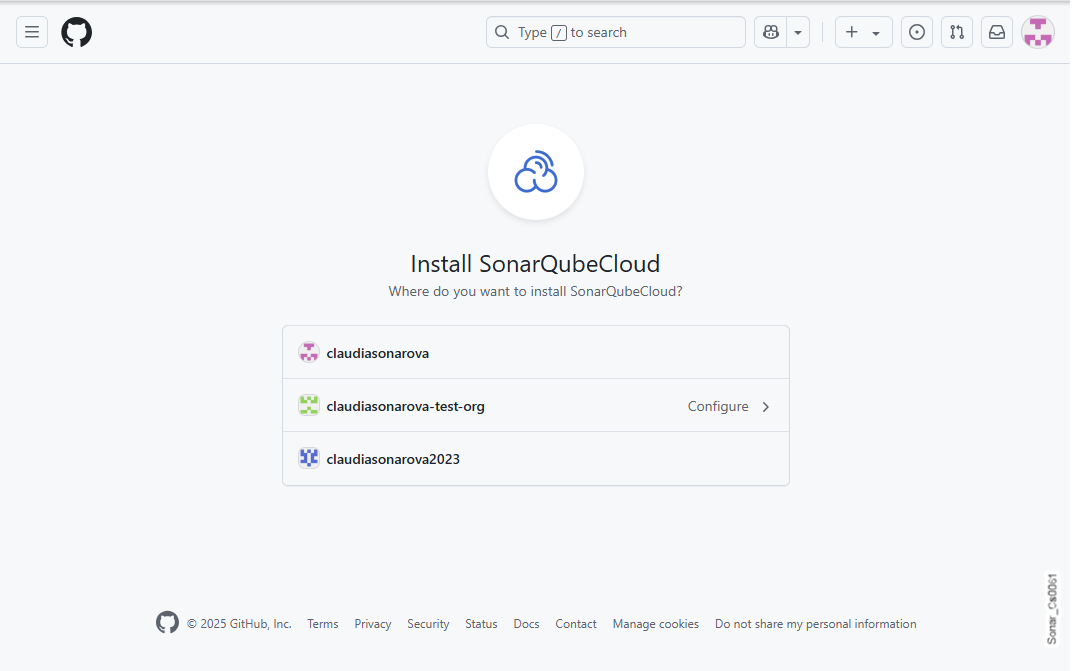Open the sidebar hamburger menu
1086x671 pixels.
[x=32, y=32]
